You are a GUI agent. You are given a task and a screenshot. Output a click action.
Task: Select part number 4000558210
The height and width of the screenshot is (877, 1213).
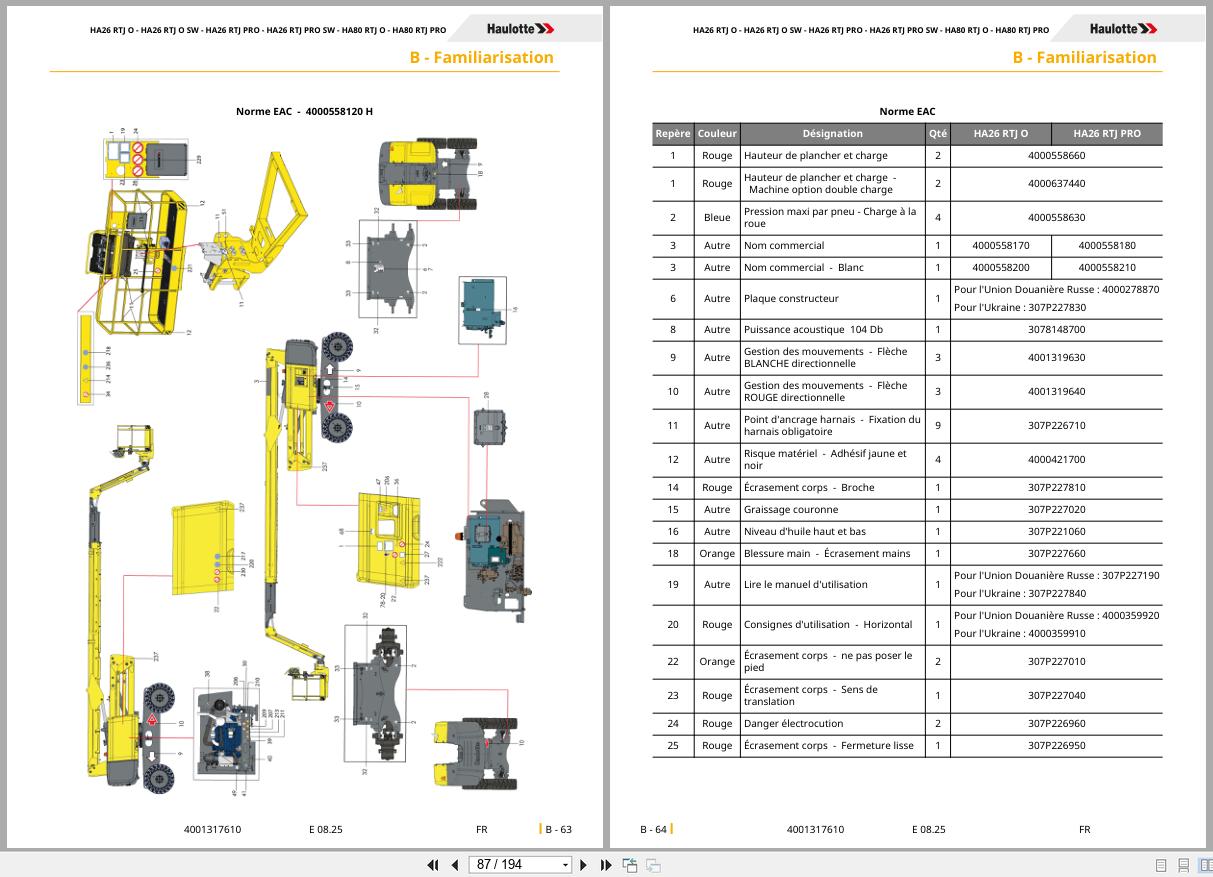(1107, 267)
